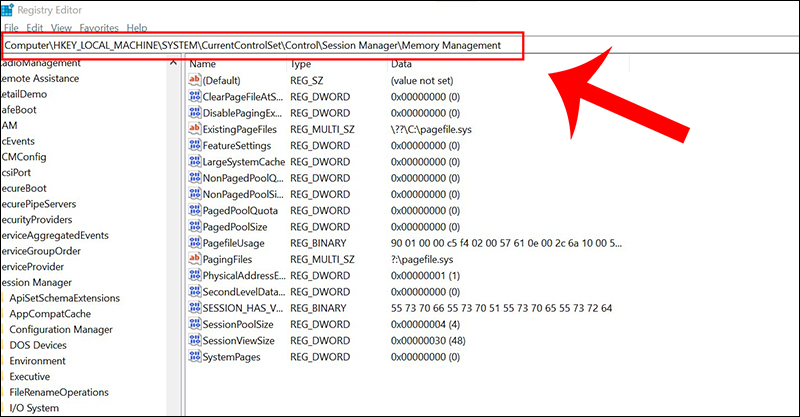The image size is (800, 417).
Task: Click the SessionViewSize value icon
Action: 194,340
